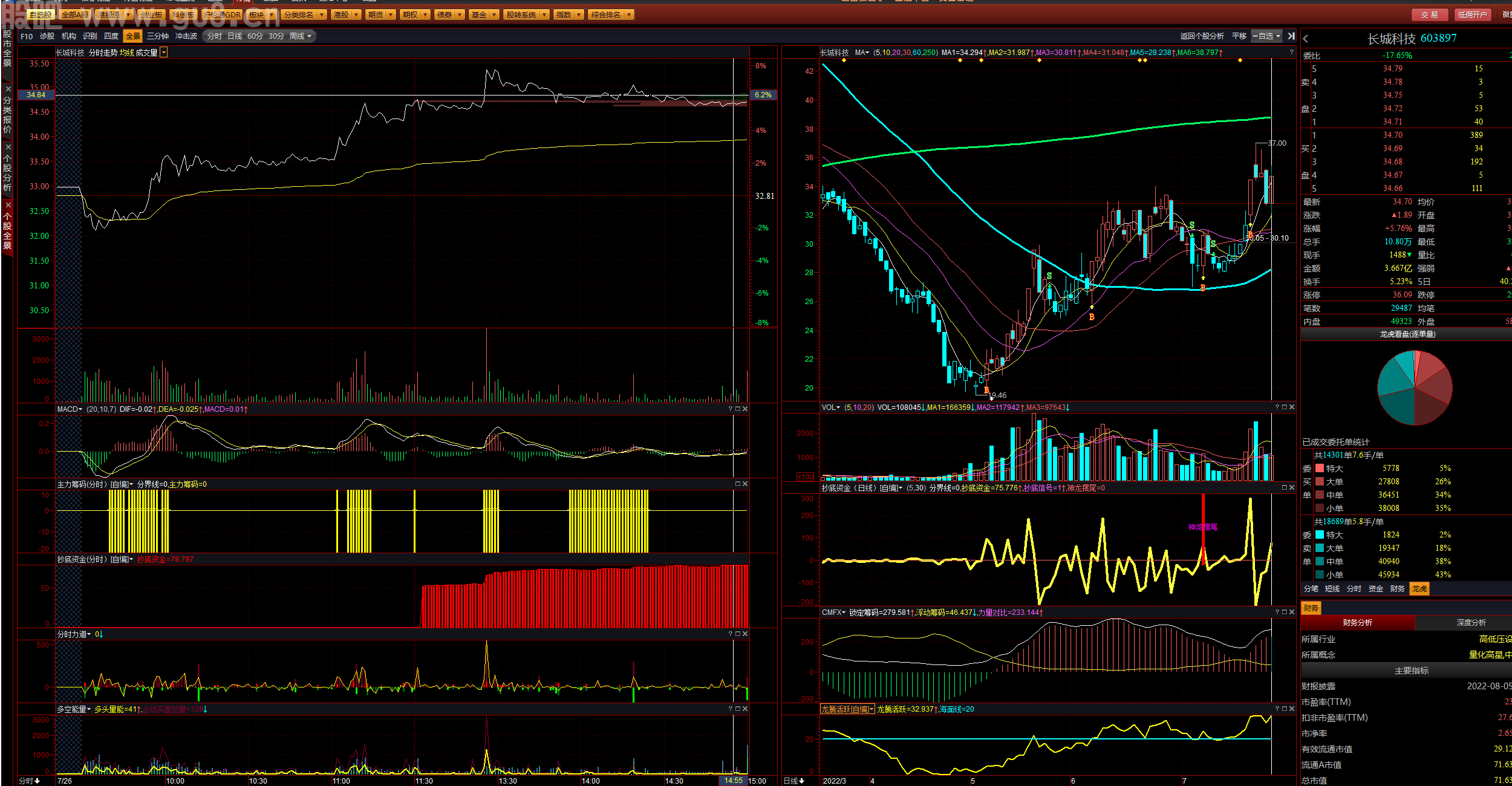
Task: Click the 34.84 price axis label
Action: tap(36, 95)
